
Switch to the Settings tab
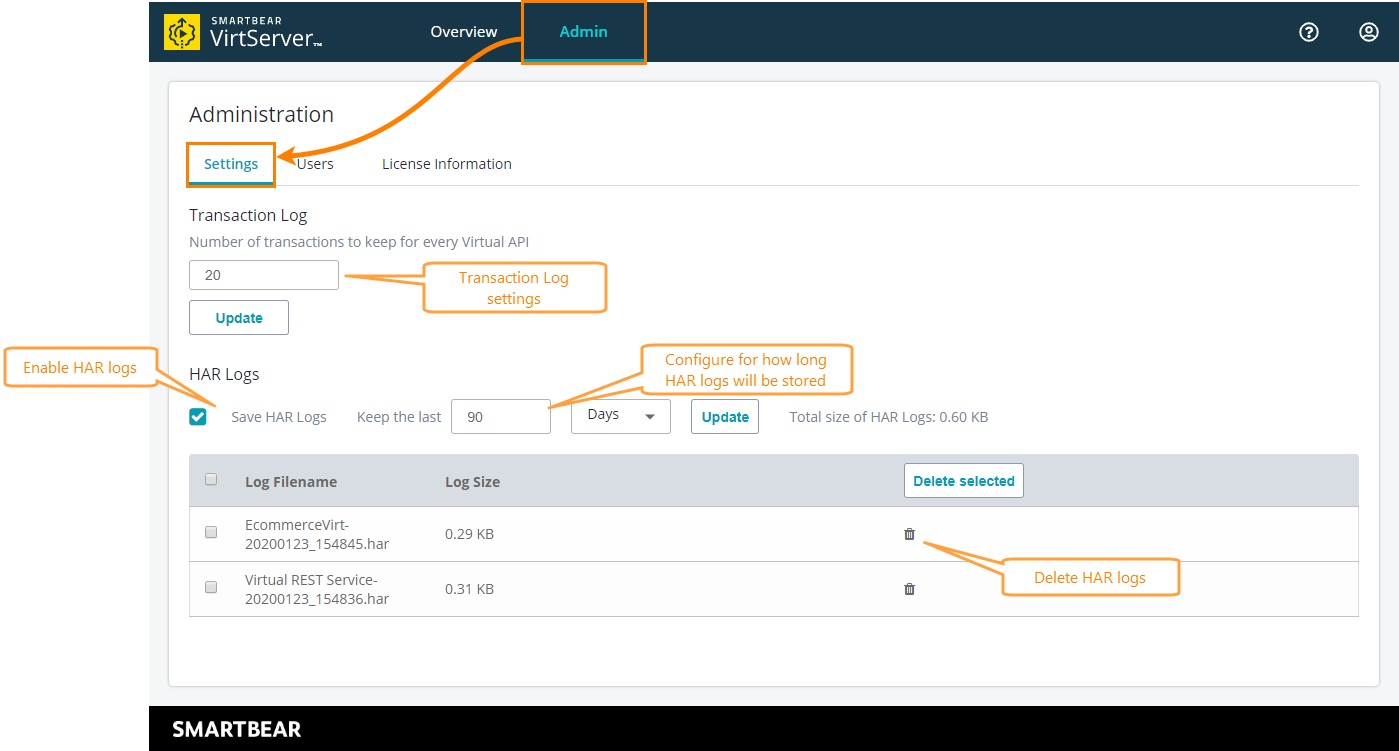coord(231,164)
